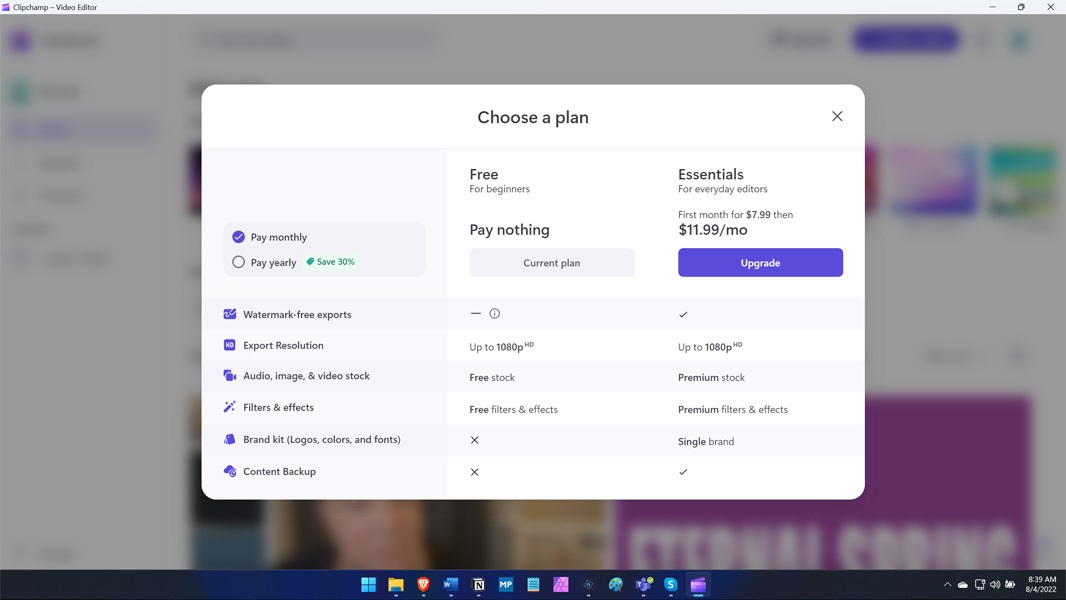The width and height of the screenshot is (1066, 600).
Task: Select the Pay monthly radio option
Action: pyautogui.click(x=238, y=237)
